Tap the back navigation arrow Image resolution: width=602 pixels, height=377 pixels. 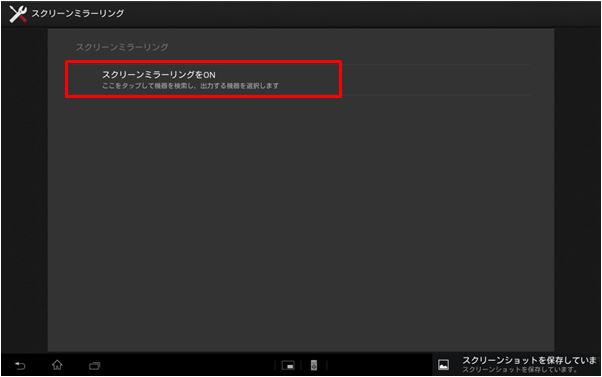(20, 365)
